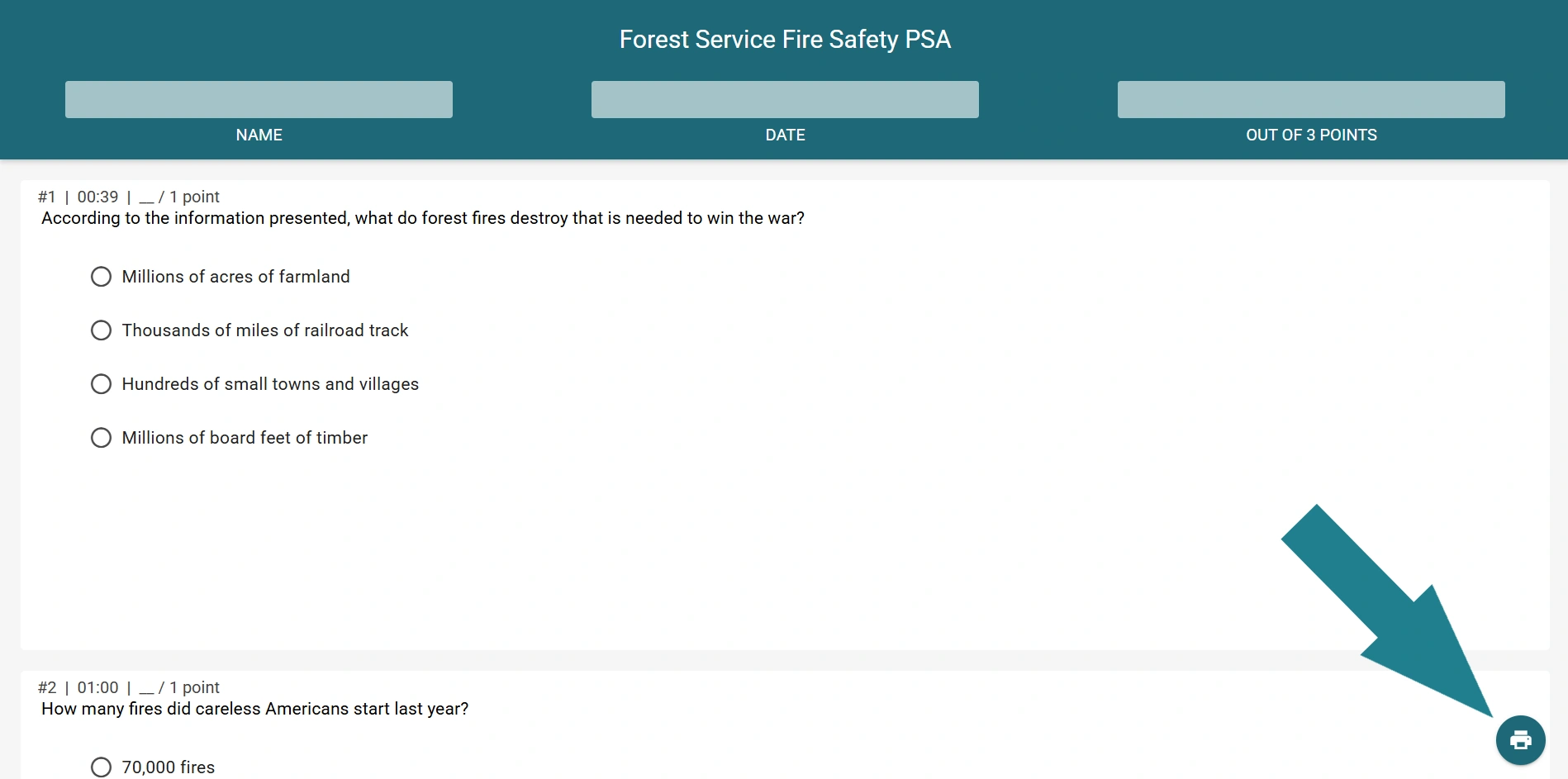Click into the DATE input box
The width and height of the screenshot is (1568, 779).
click(x=785, y=99)
